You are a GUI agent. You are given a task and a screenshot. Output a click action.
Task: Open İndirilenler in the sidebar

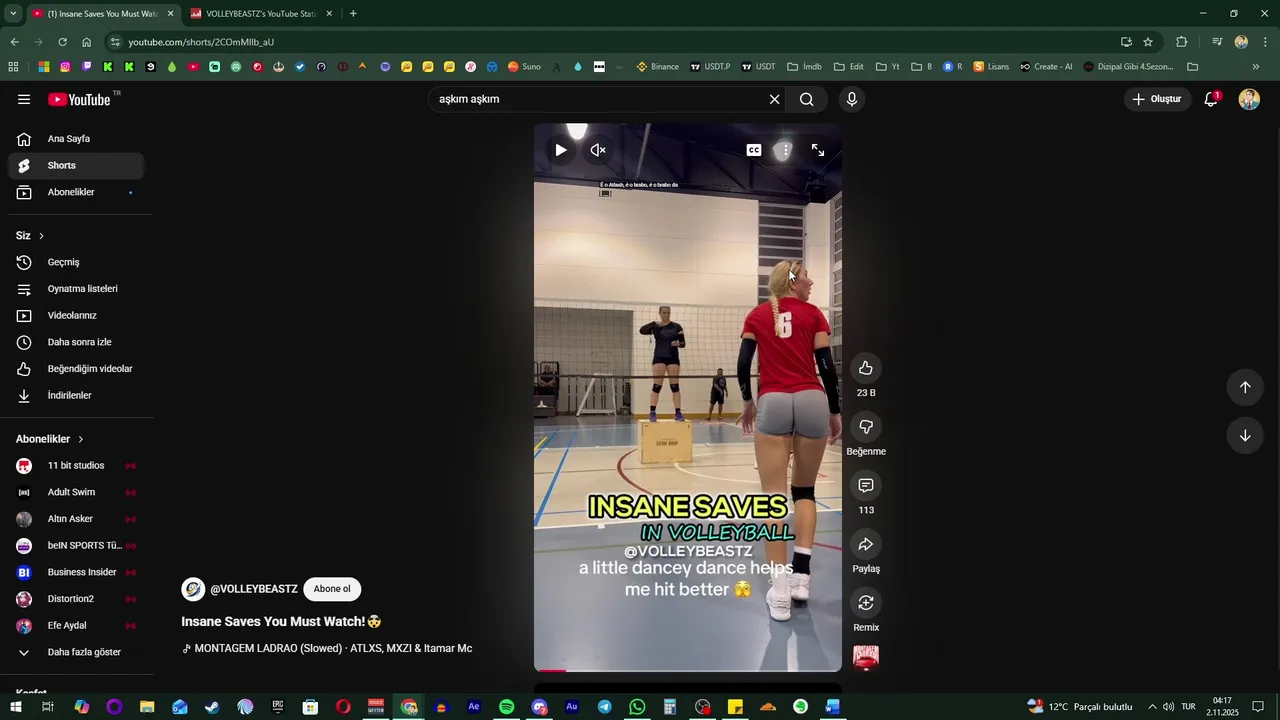(77, 395)
